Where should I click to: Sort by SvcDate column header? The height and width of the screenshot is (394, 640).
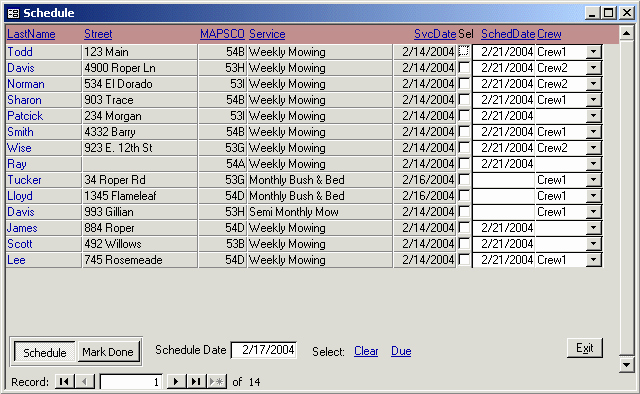coord(435,34)
